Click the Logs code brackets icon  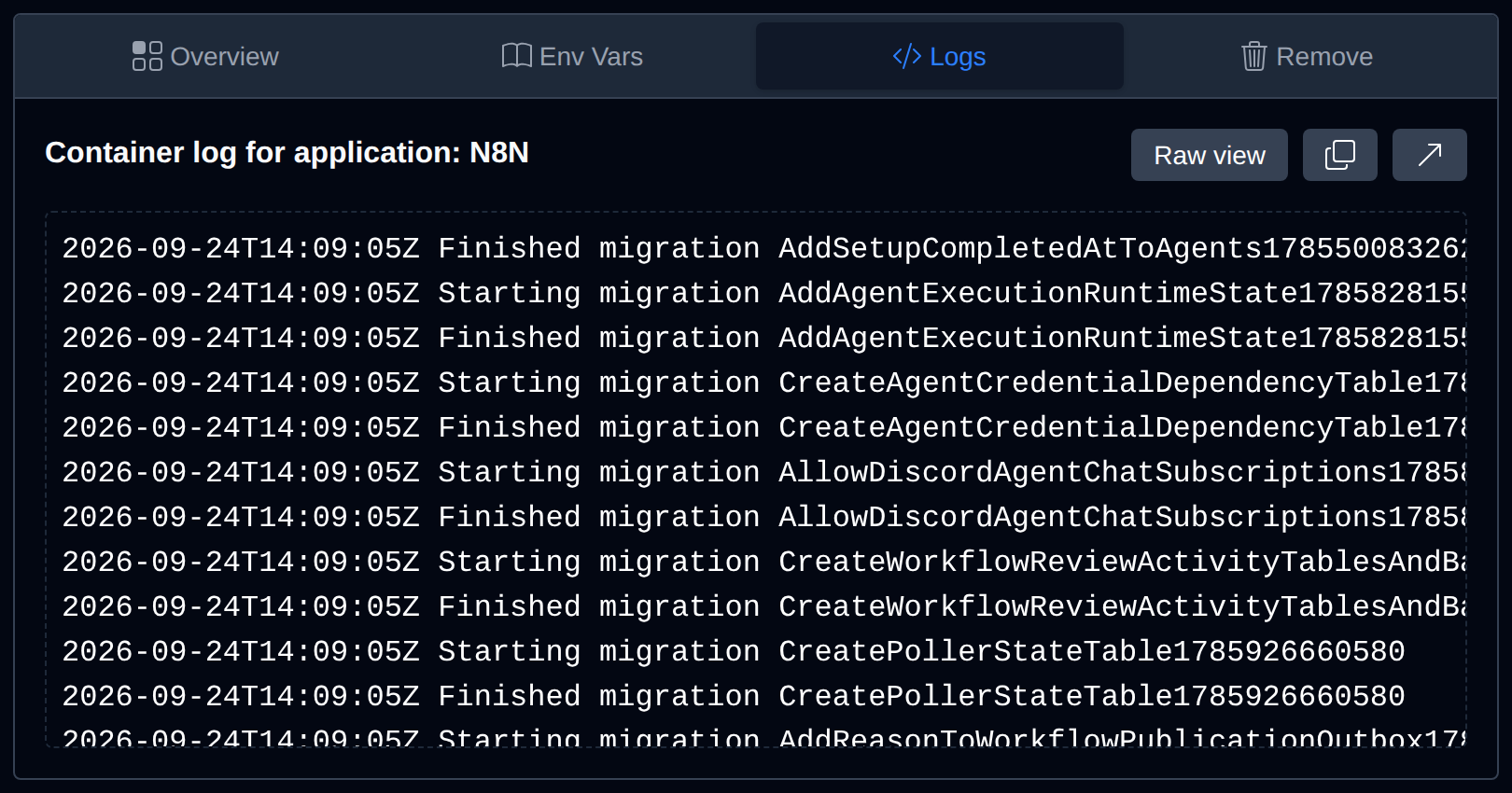[907, 56]
